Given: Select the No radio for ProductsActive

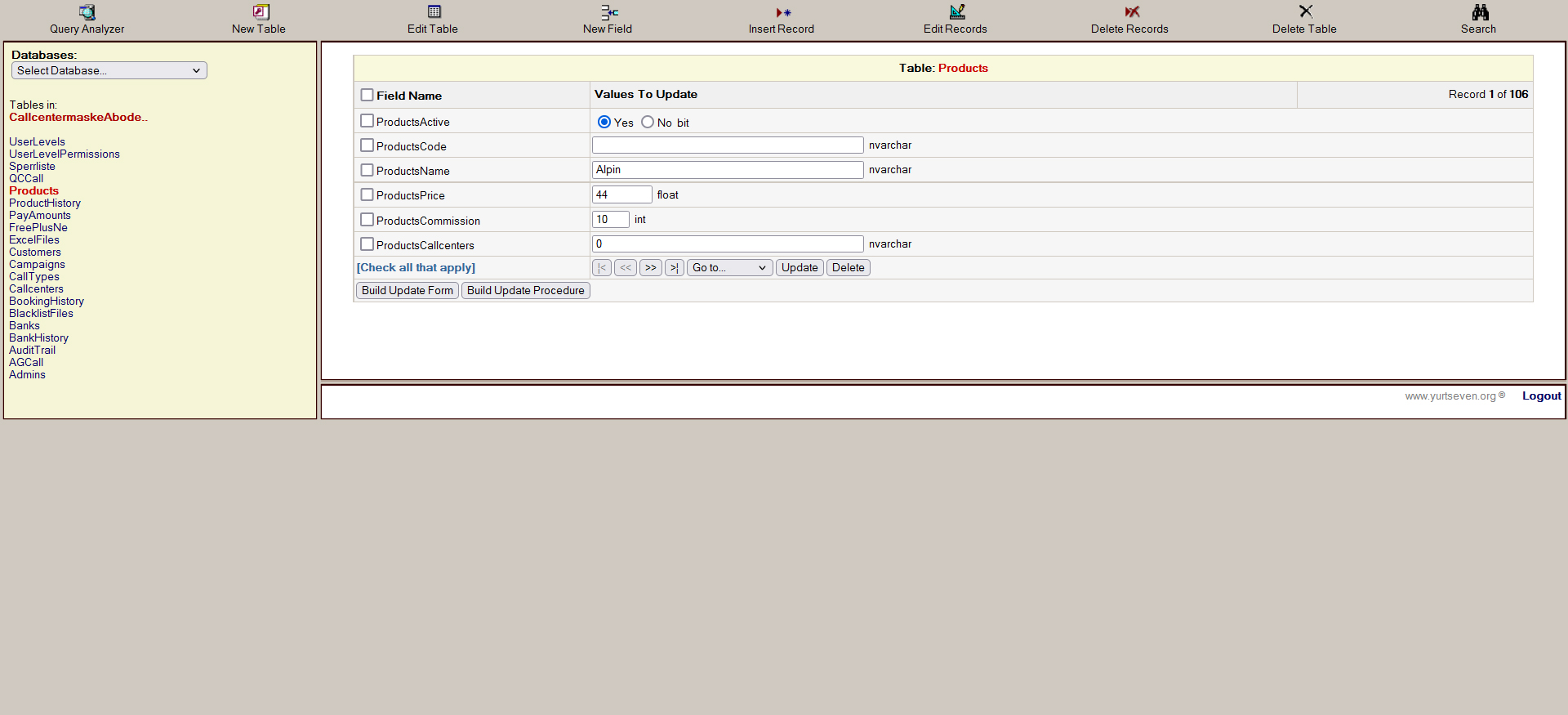Looking at the screenshot, I should (648, 122).
